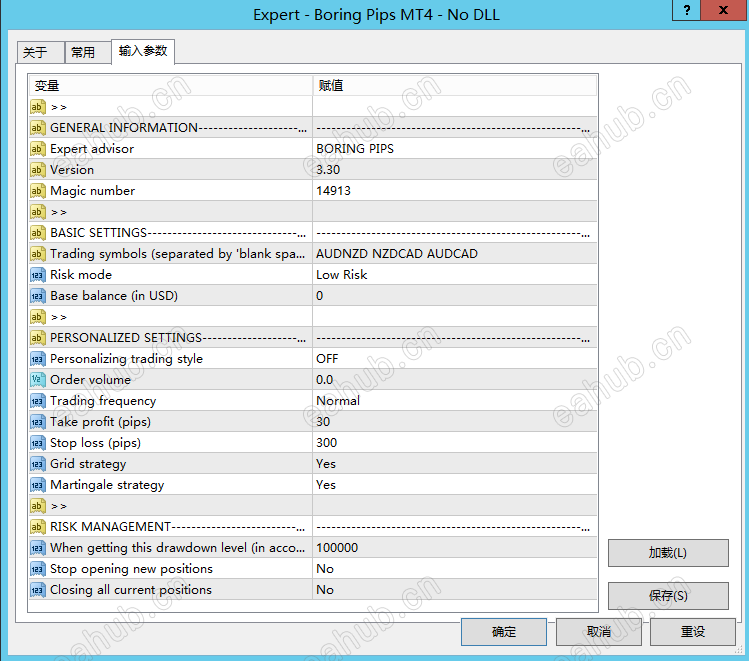Image resolution: width=749 pixels, height=661 pixels.
Task: Confirm with the 确定 button
Action: (504, 632)
